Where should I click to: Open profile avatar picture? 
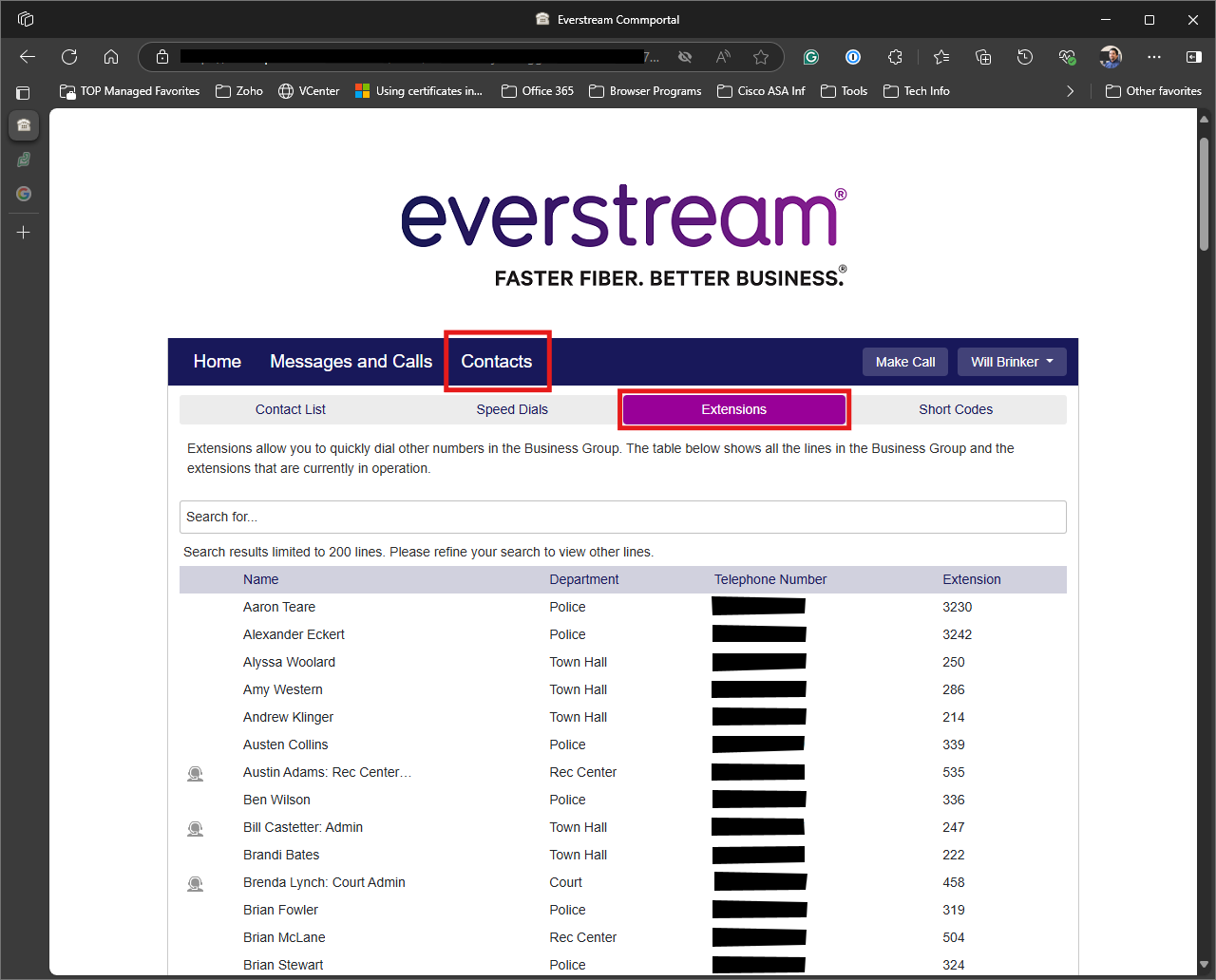(x=1111, y=57)
